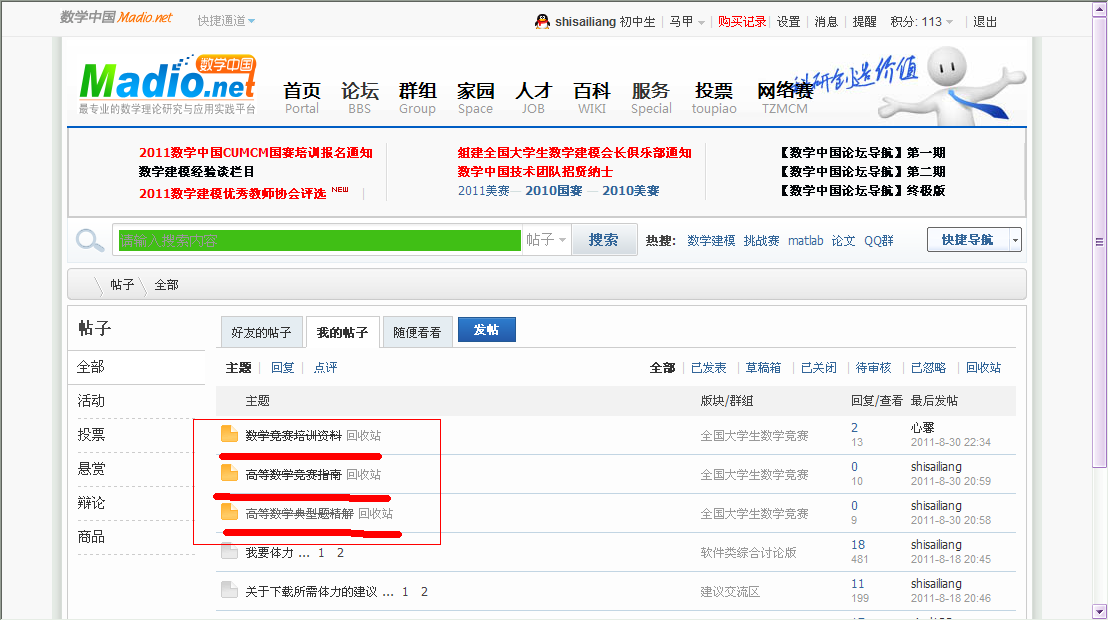This screenshot has height=621, width=1109.
Task: Switch to 好友的帖子 tab
Action: (261, 332)
